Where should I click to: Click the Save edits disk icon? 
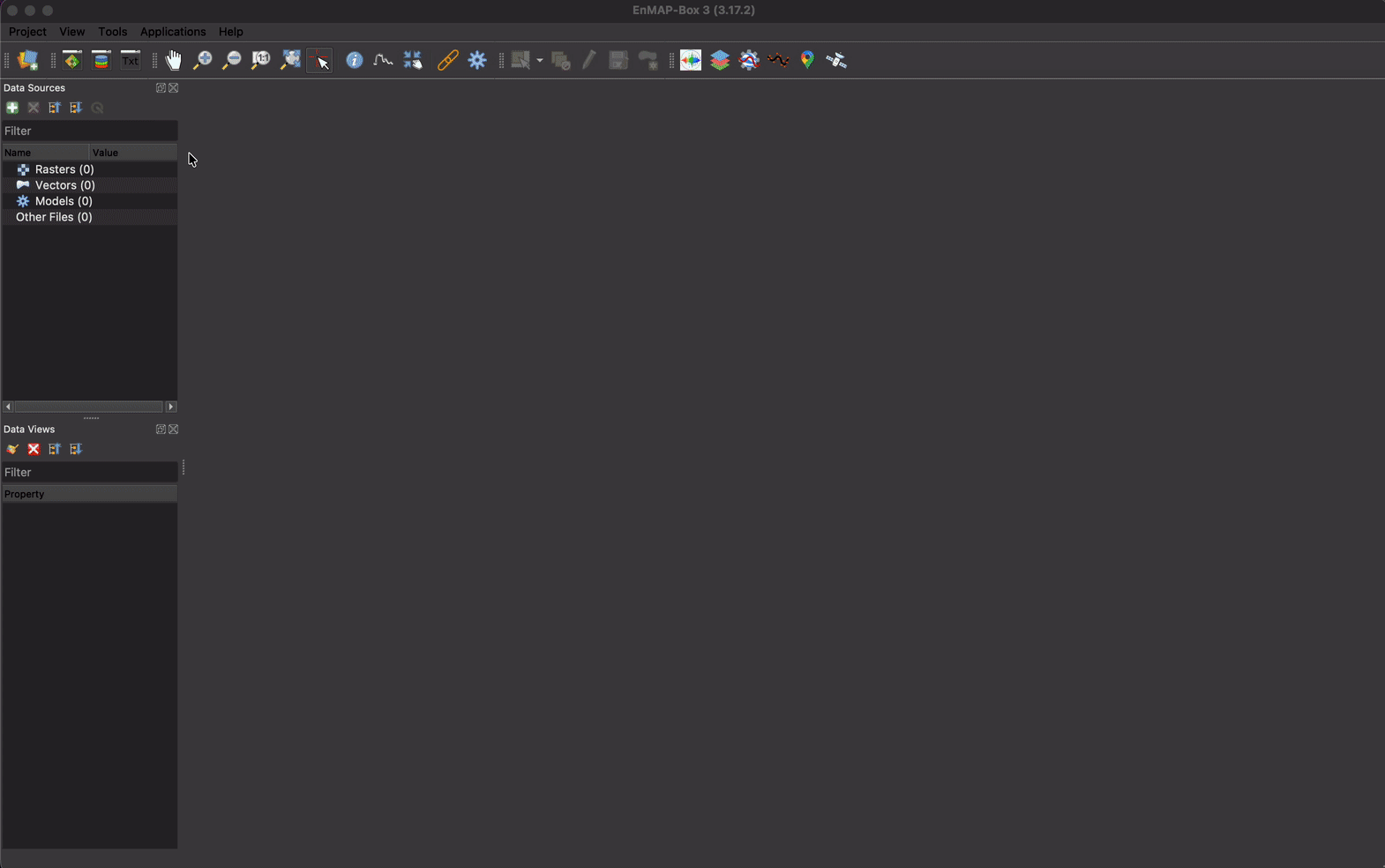point(618,60)
